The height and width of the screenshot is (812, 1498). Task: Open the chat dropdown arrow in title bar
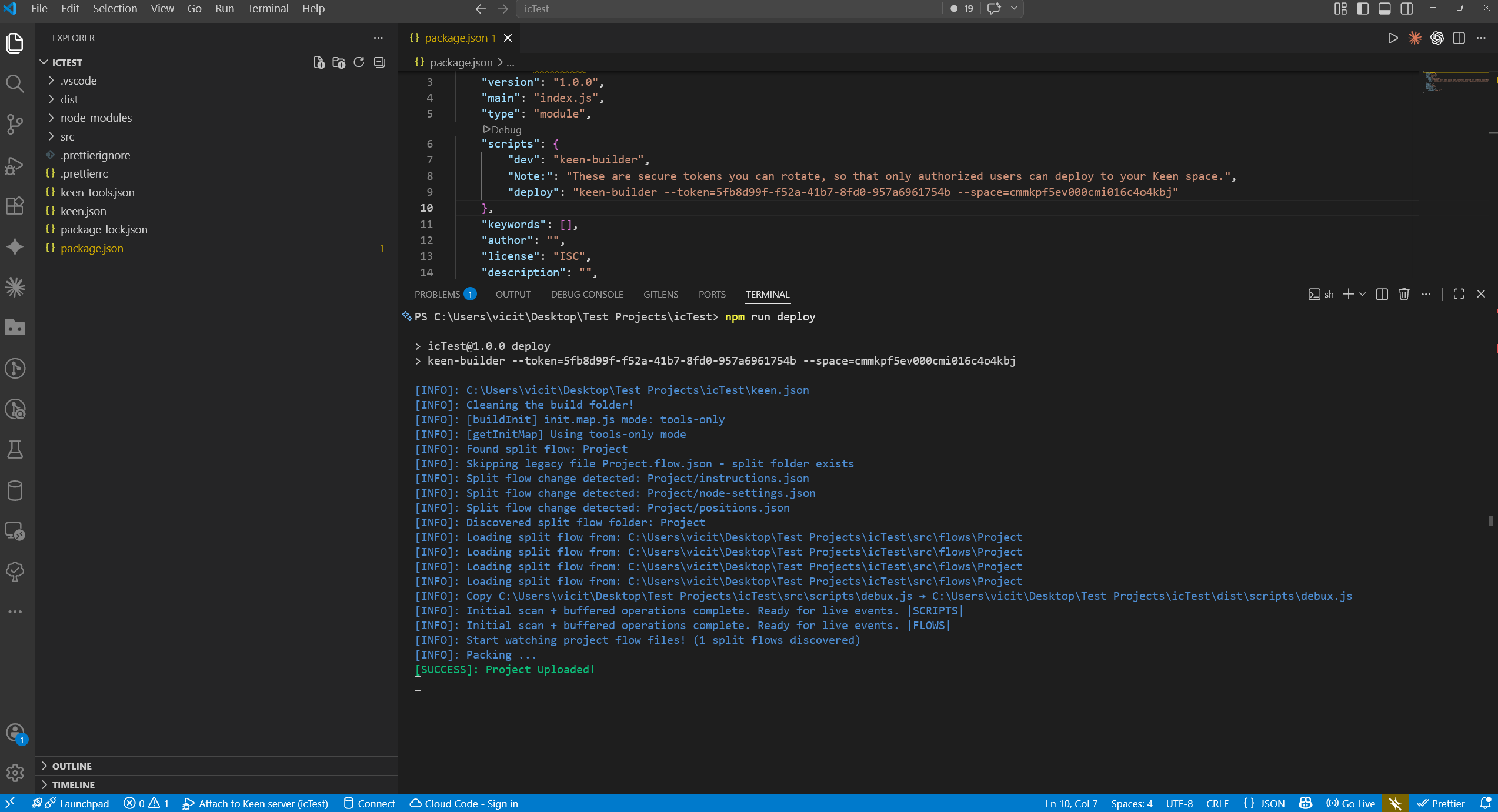[1014, 8]
